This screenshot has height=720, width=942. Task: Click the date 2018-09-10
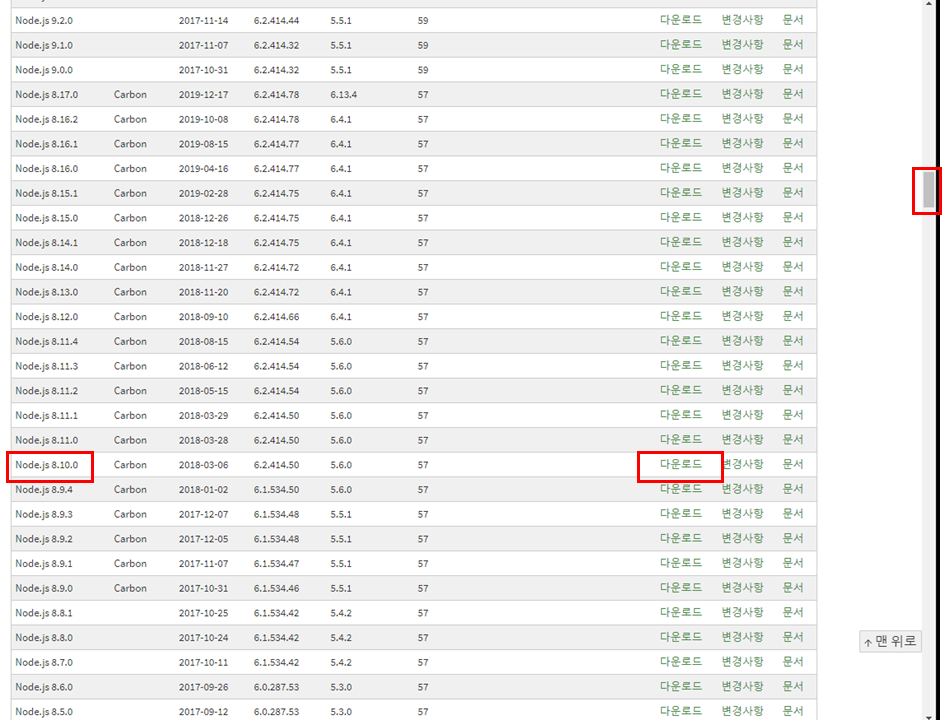point(204,317)
